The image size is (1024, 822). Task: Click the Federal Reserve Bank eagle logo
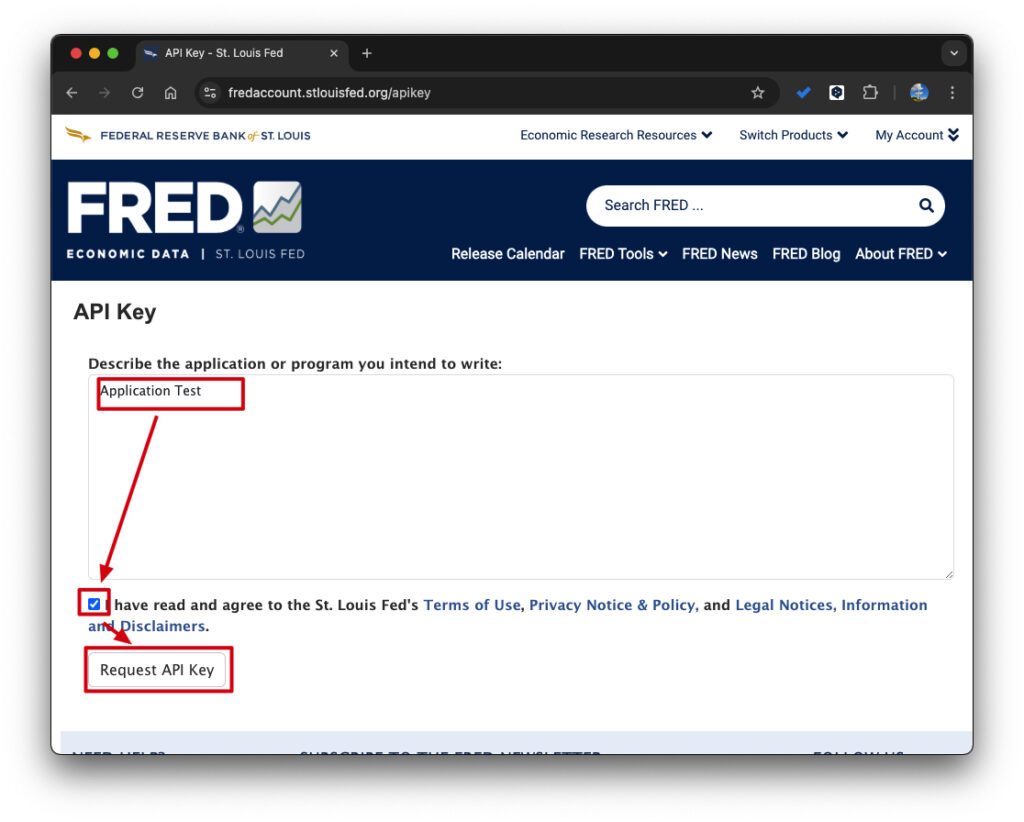(x=78, y=135)
